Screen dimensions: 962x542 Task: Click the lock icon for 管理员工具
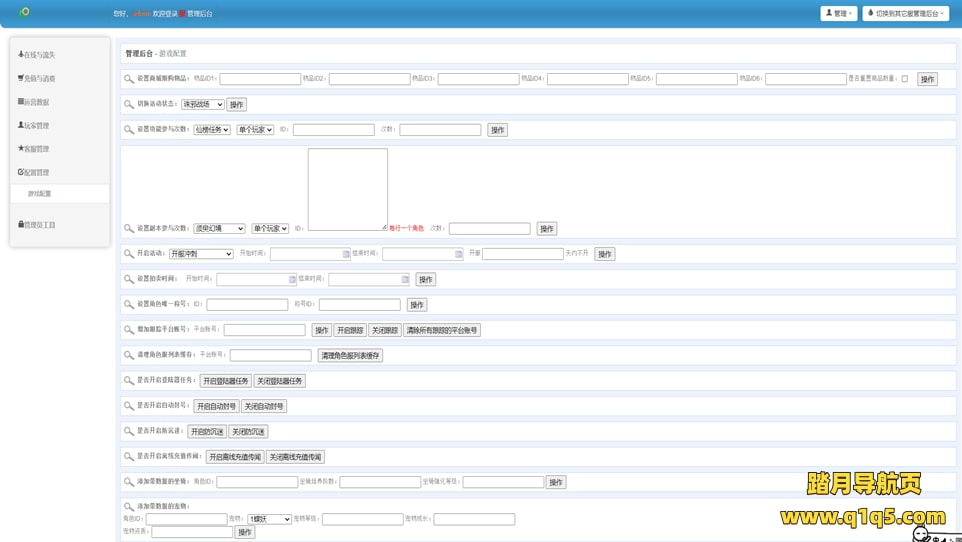point(21,225)
